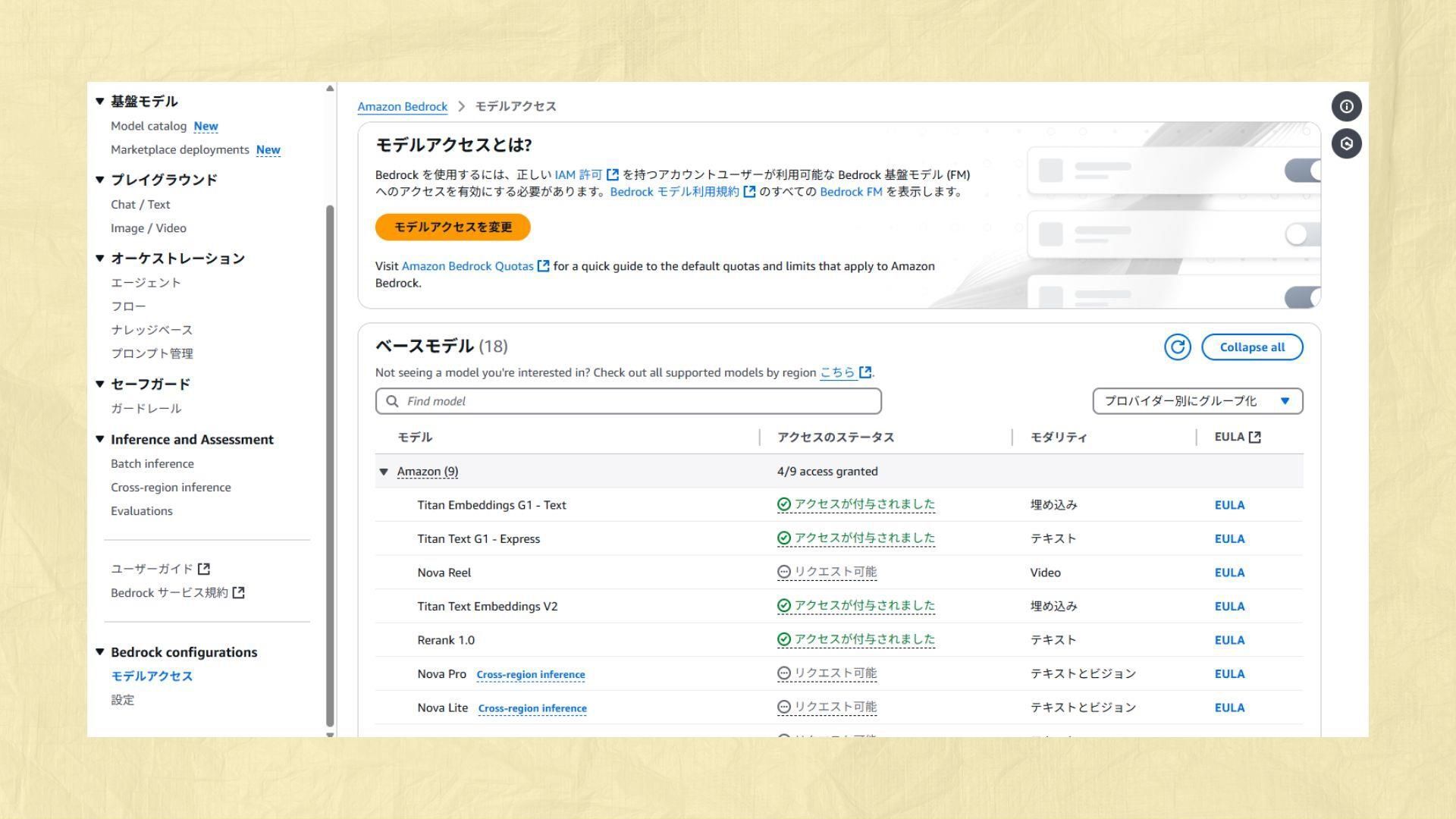Click external link icon beside ユーザーガイド
This screenshot has width=1456, height=819.
[x=203, y=569]
